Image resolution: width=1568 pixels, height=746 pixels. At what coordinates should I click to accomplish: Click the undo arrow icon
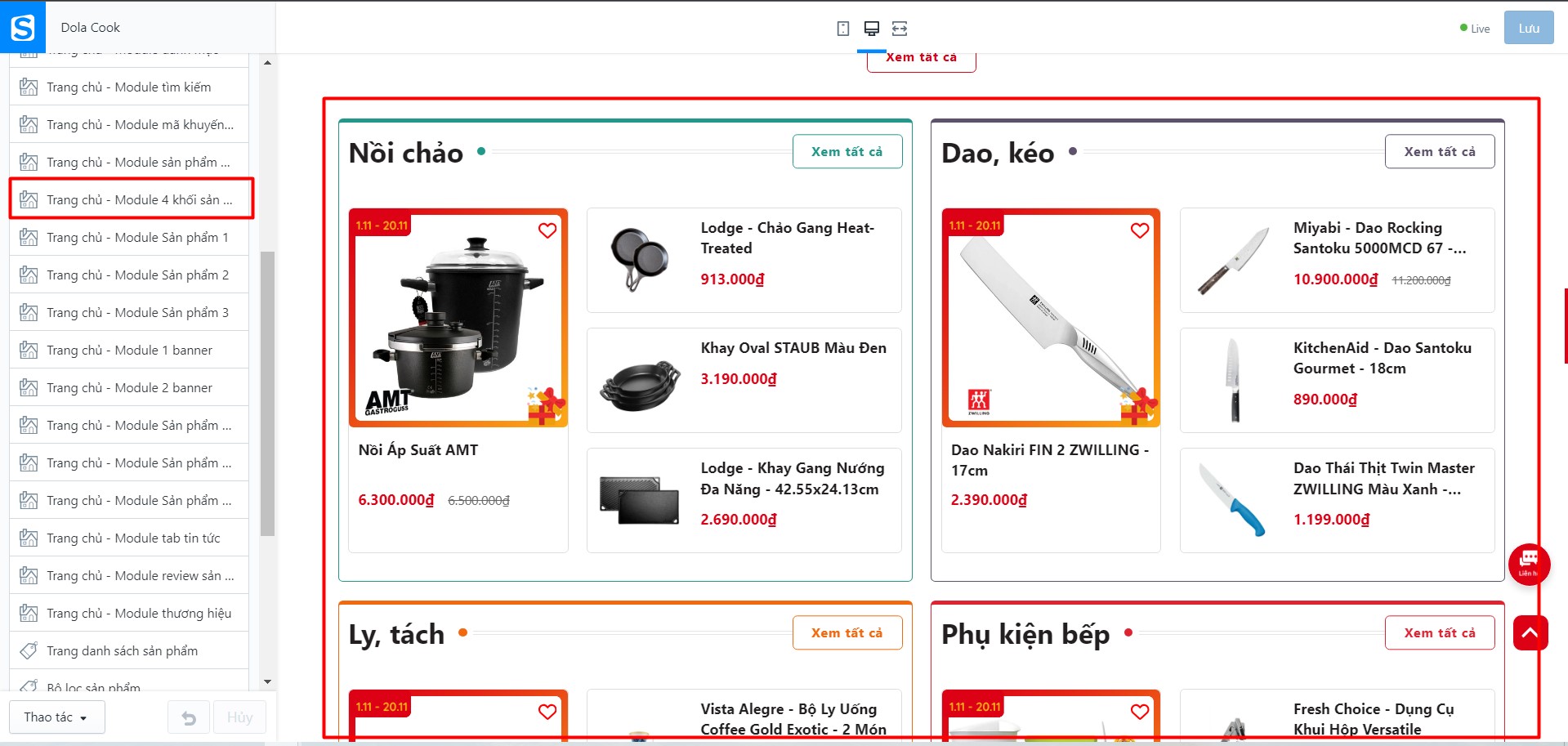coord(189,717)
